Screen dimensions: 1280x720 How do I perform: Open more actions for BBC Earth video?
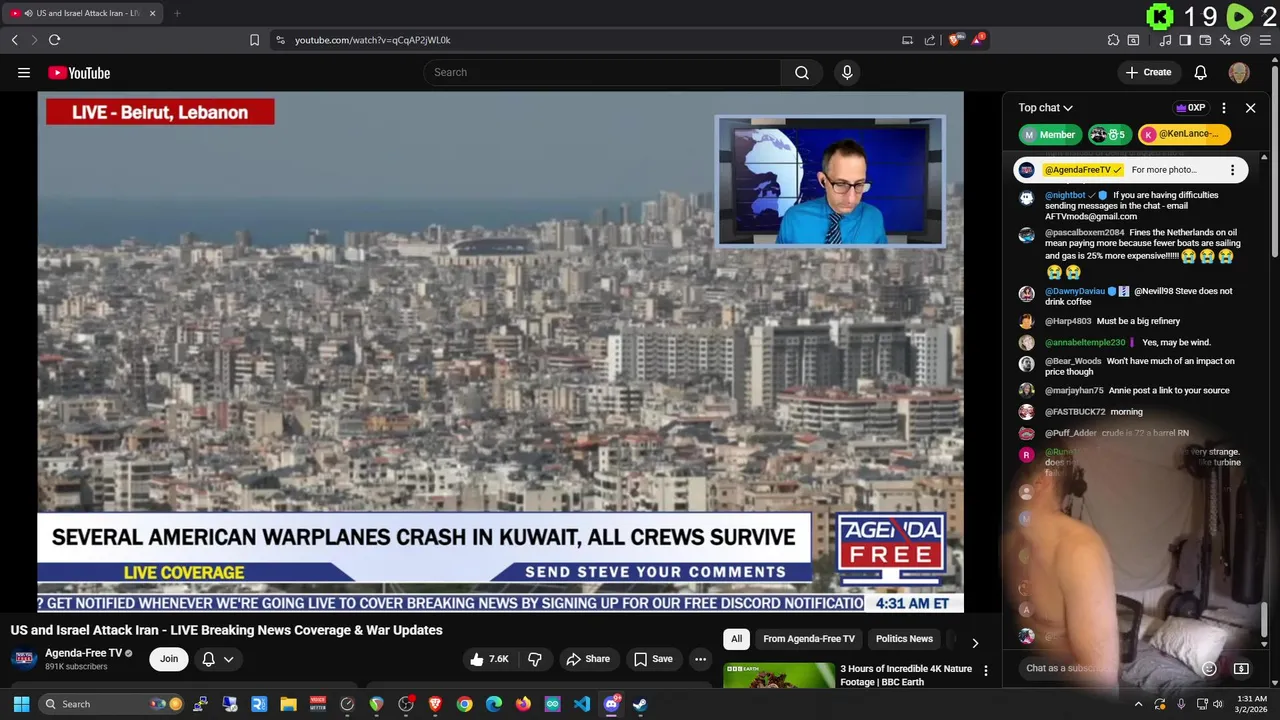pyautogui.click(x=986, y=670)
